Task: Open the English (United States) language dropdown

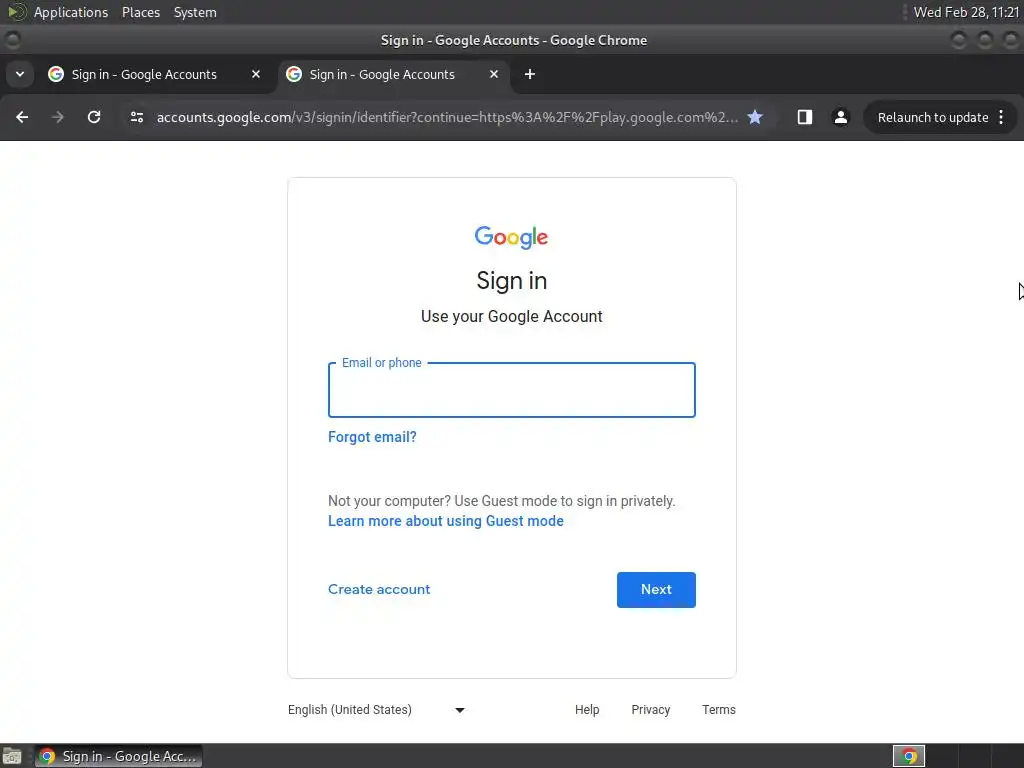Action: pos(377,710)
